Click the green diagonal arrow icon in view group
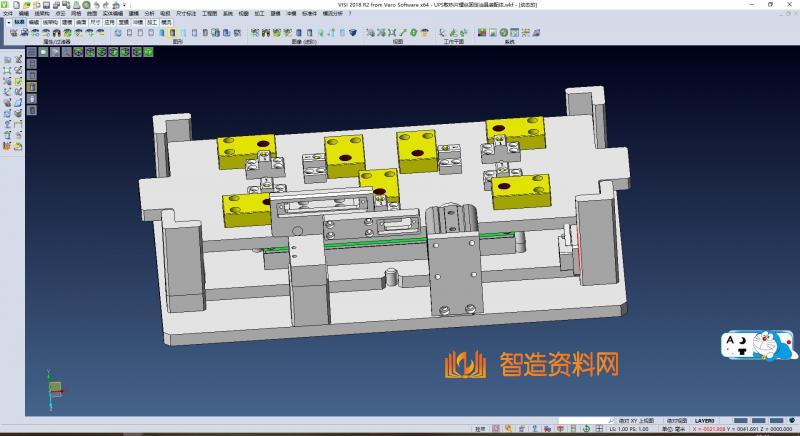This screenshot has height=436, width=800. click(x=403, y=33)
